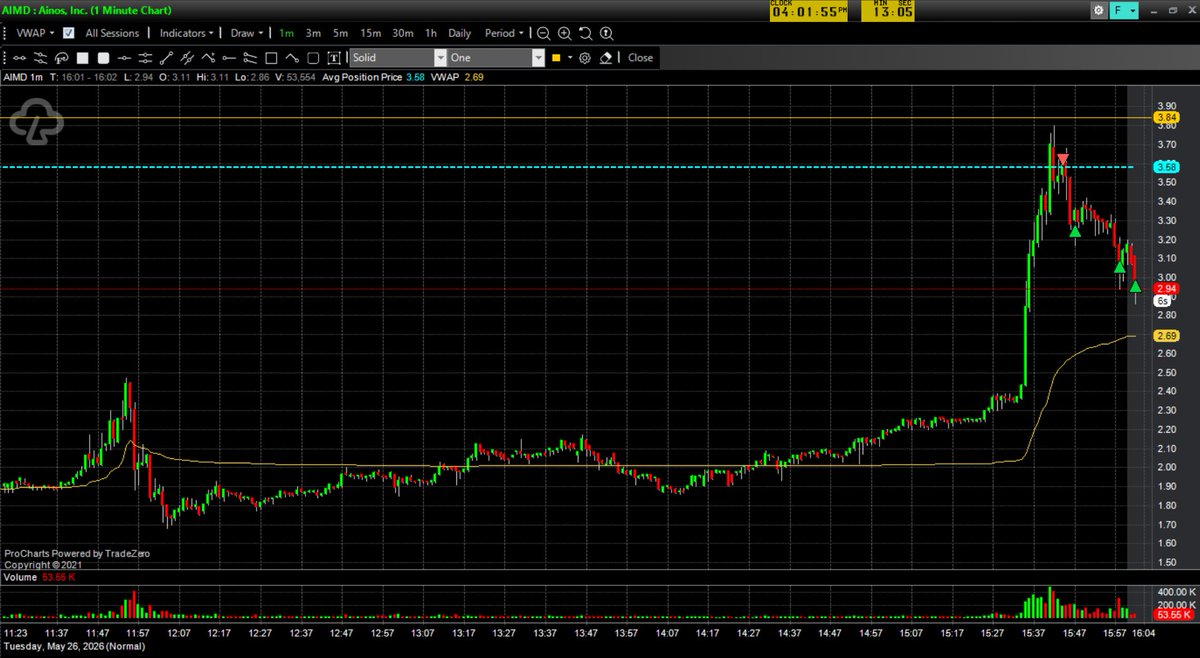Open window settings gear near title bar
Screen dimensions: 1200x658
(1098, 10)
